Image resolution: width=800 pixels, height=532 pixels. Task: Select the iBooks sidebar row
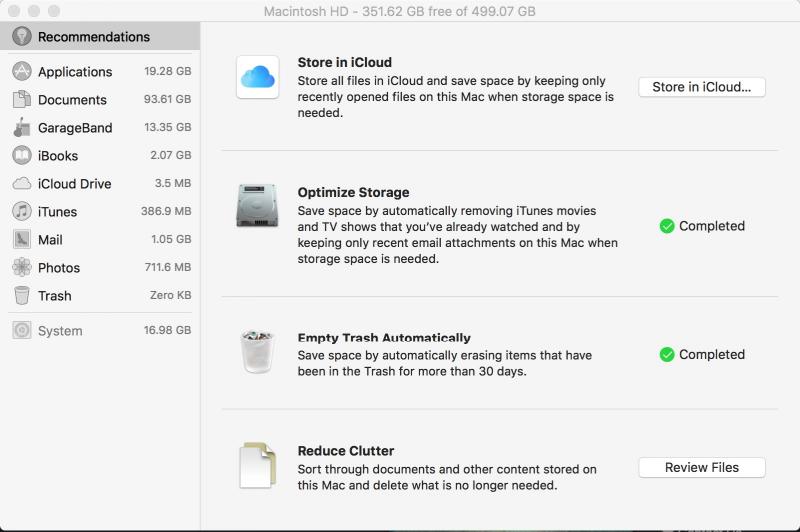tap(100, 156)
